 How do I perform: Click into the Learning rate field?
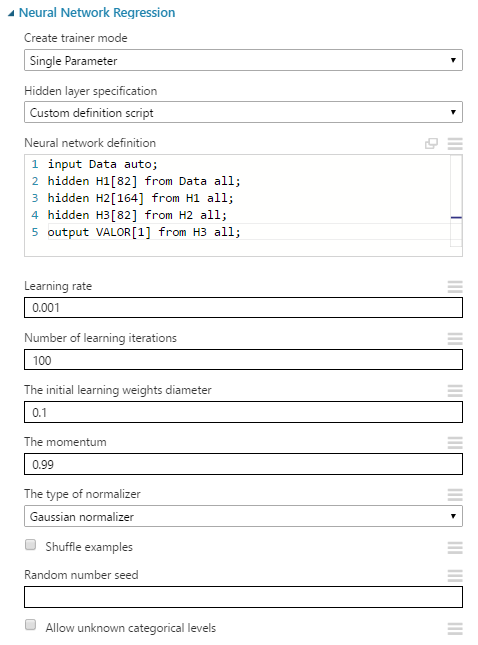coord(244,308)
